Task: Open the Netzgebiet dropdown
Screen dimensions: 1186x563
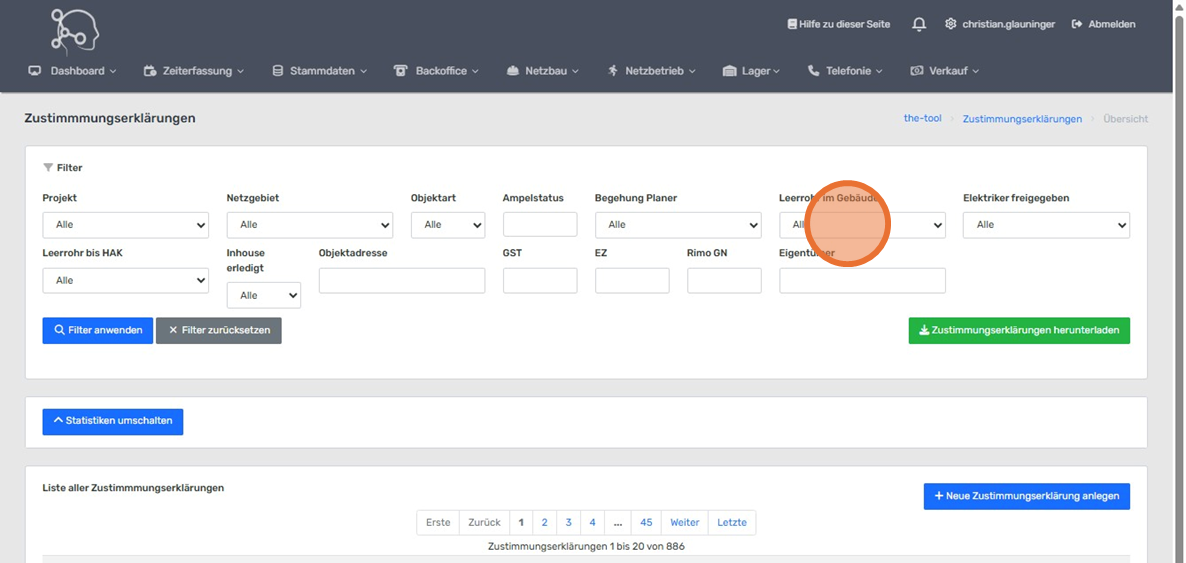Action: [x=309, y=225]
